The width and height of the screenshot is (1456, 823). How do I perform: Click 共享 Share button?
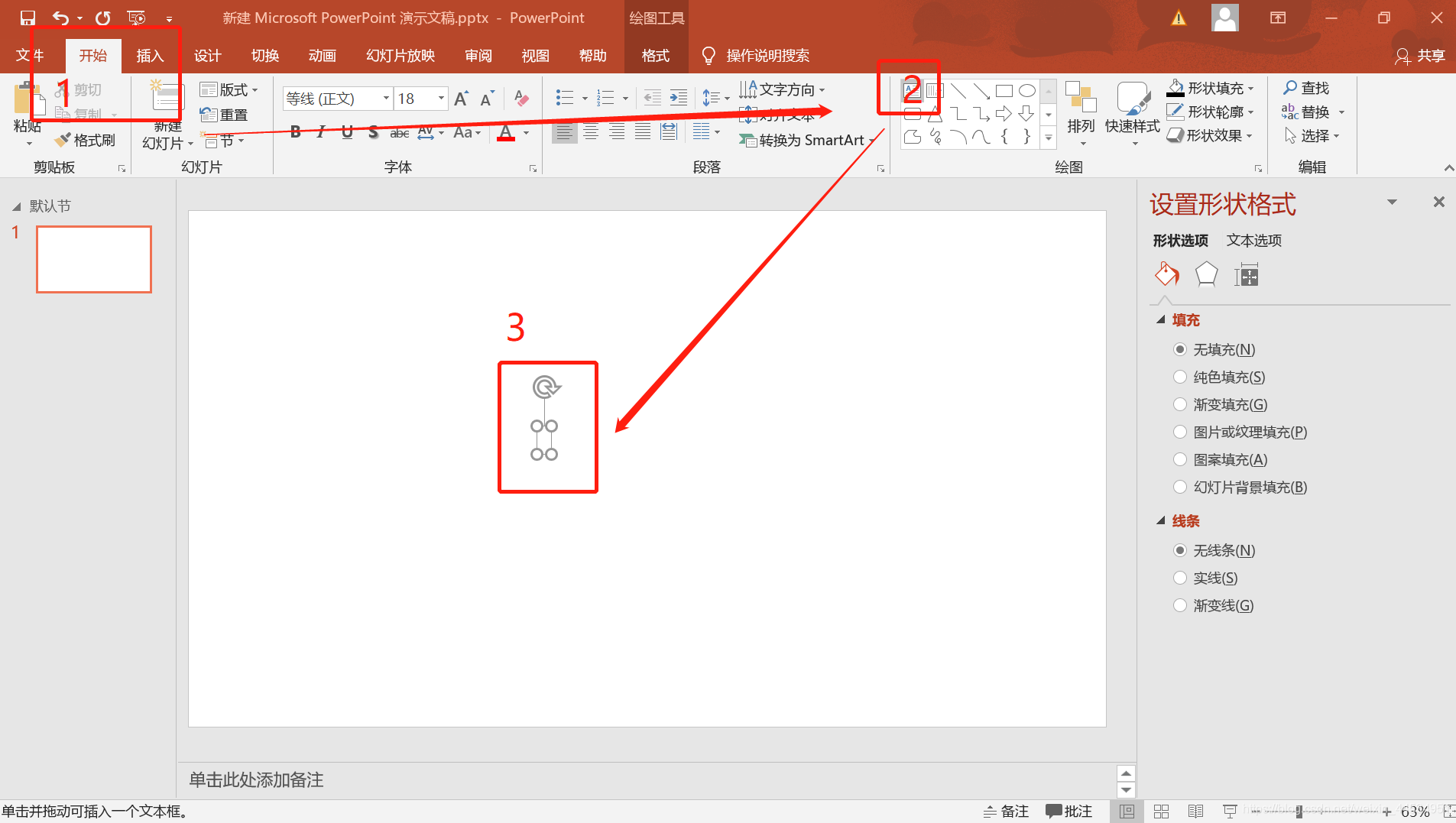1420,55
